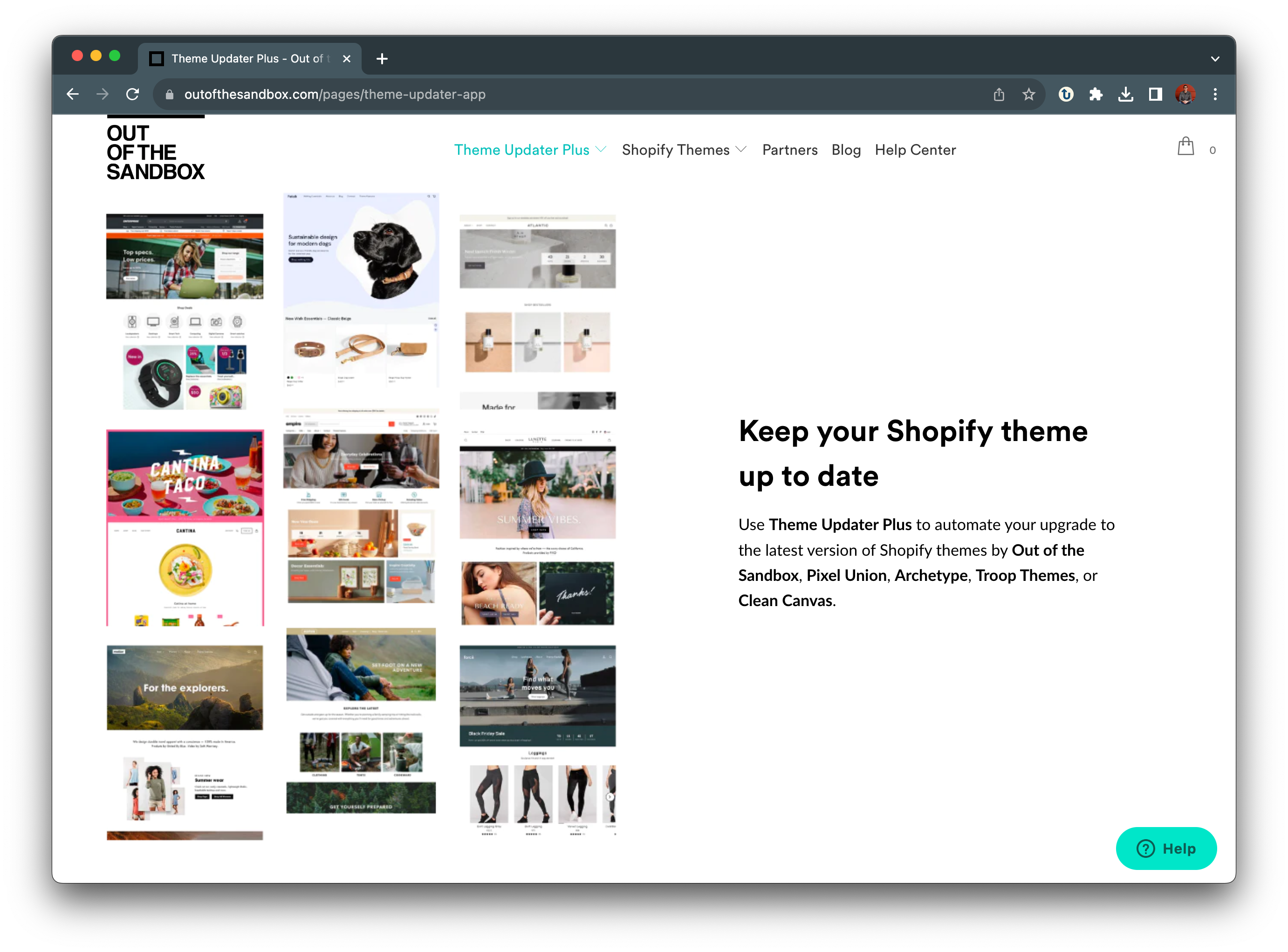Click the Cantina Taco theme thumbnail
Viewport: 1288px width, 952px height.
185,527
